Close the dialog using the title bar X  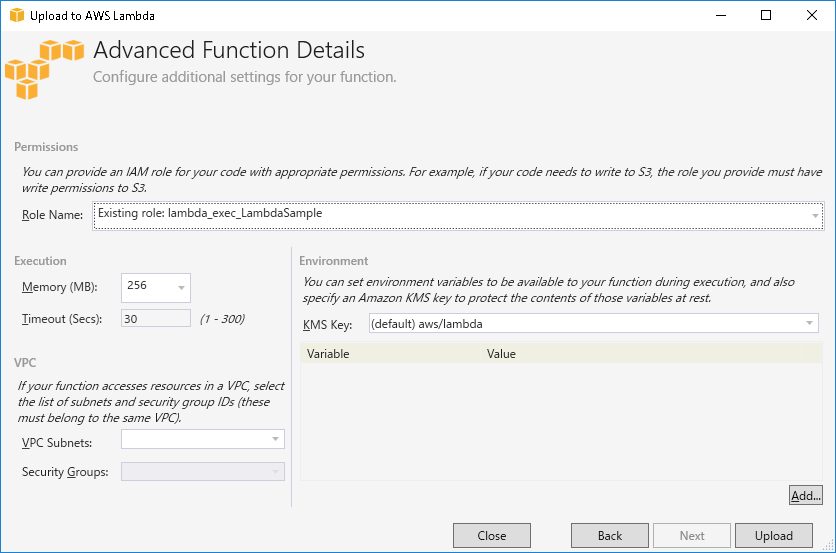[x=812, y=16]
